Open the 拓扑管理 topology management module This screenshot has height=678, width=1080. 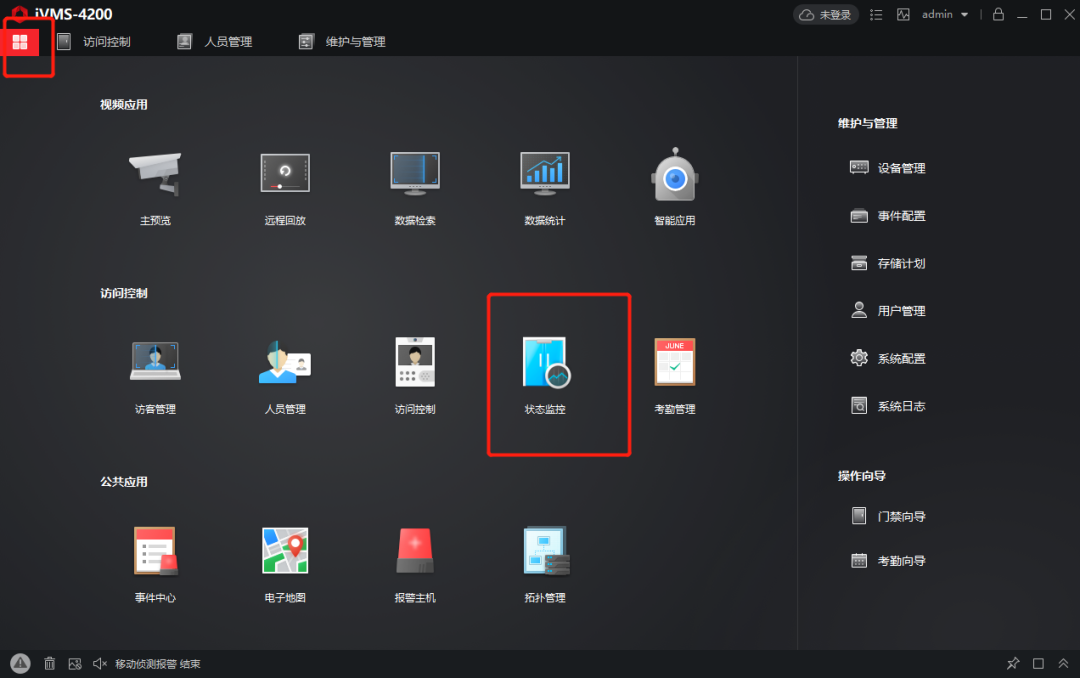tap(544, 562)
